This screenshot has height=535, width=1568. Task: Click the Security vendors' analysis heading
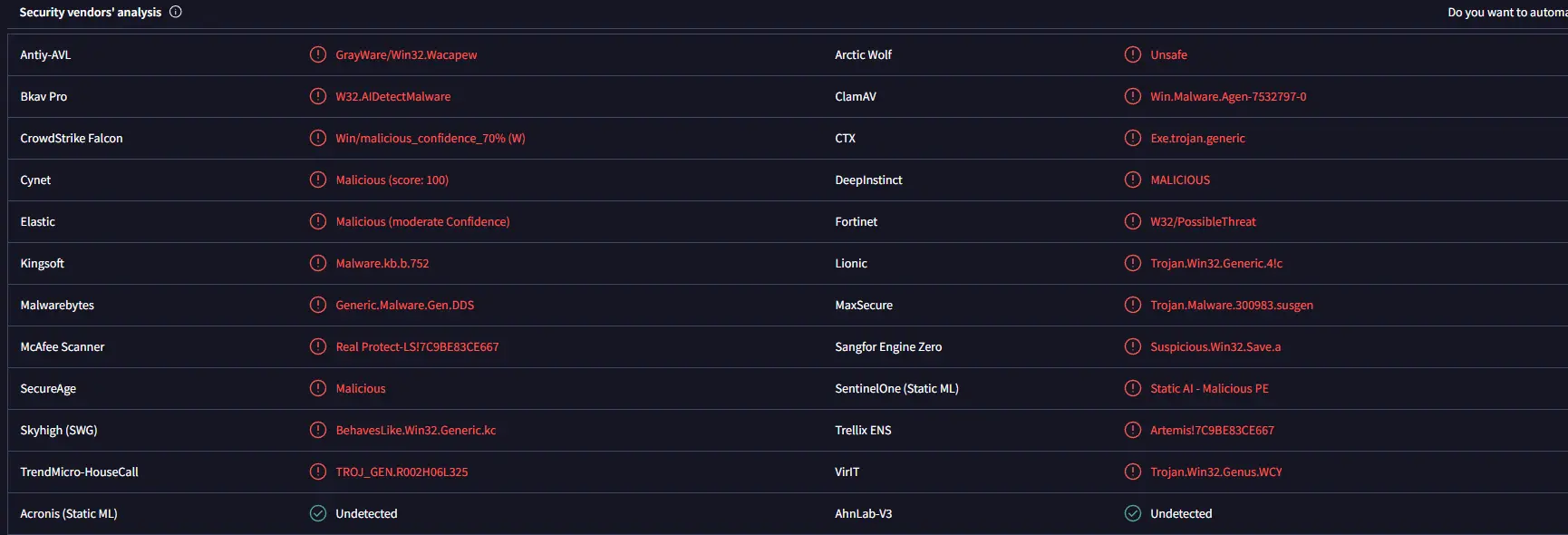91,12
